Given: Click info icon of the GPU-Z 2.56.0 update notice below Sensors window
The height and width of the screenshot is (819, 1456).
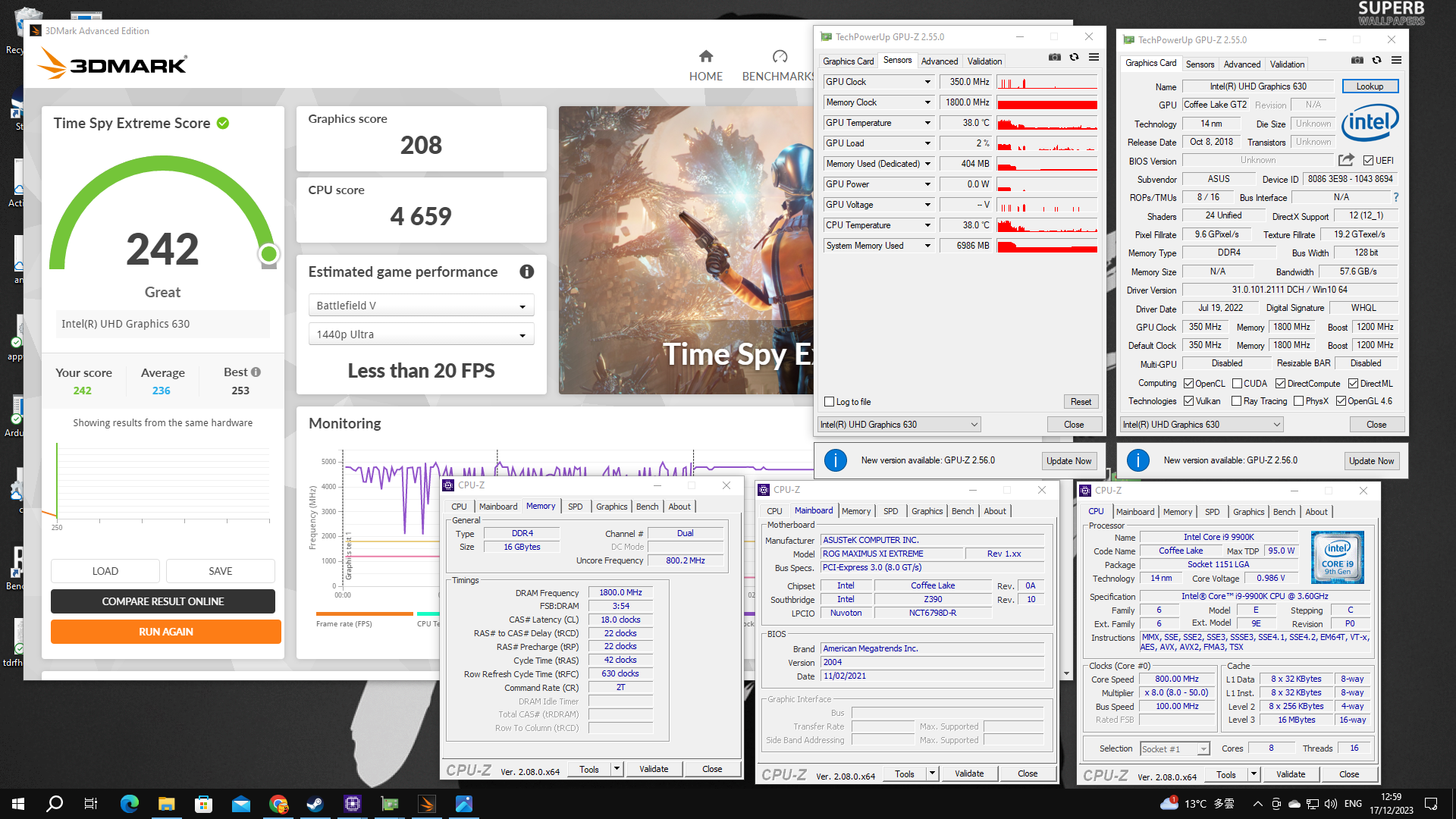Looking at the screenshot, I should pos(836,460).
